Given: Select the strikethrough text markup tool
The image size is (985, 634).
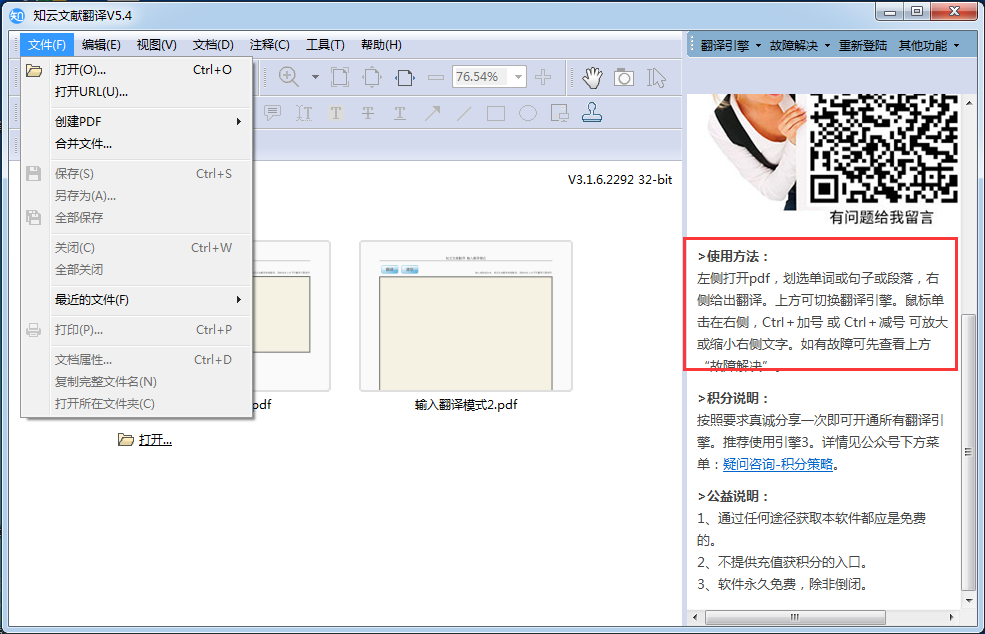Looking at the screenshot, I should tap(367, 112).
